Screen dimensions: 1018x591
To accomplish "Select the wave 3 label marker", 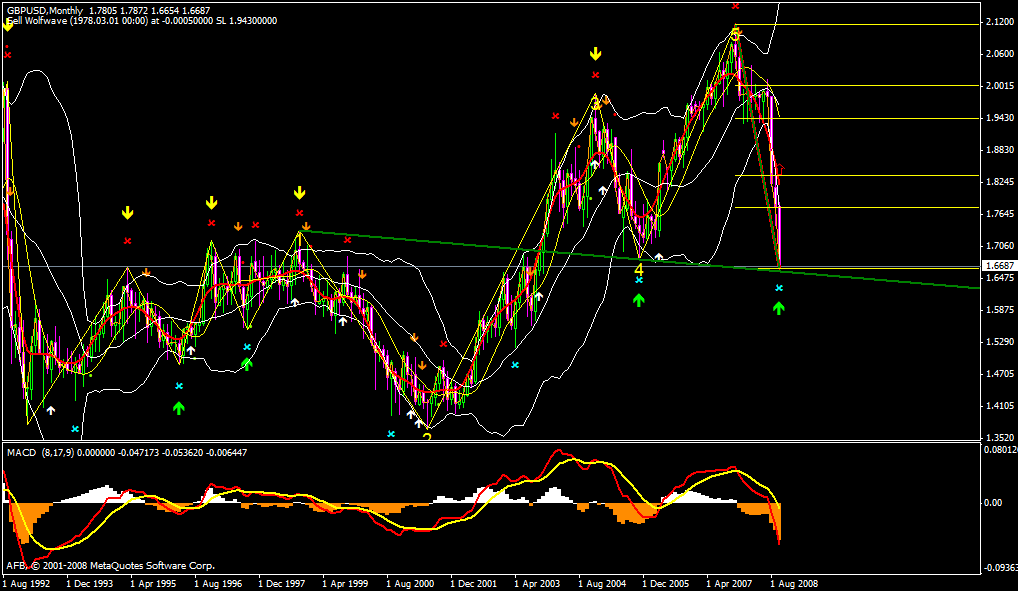I will [x=595, y=104].
